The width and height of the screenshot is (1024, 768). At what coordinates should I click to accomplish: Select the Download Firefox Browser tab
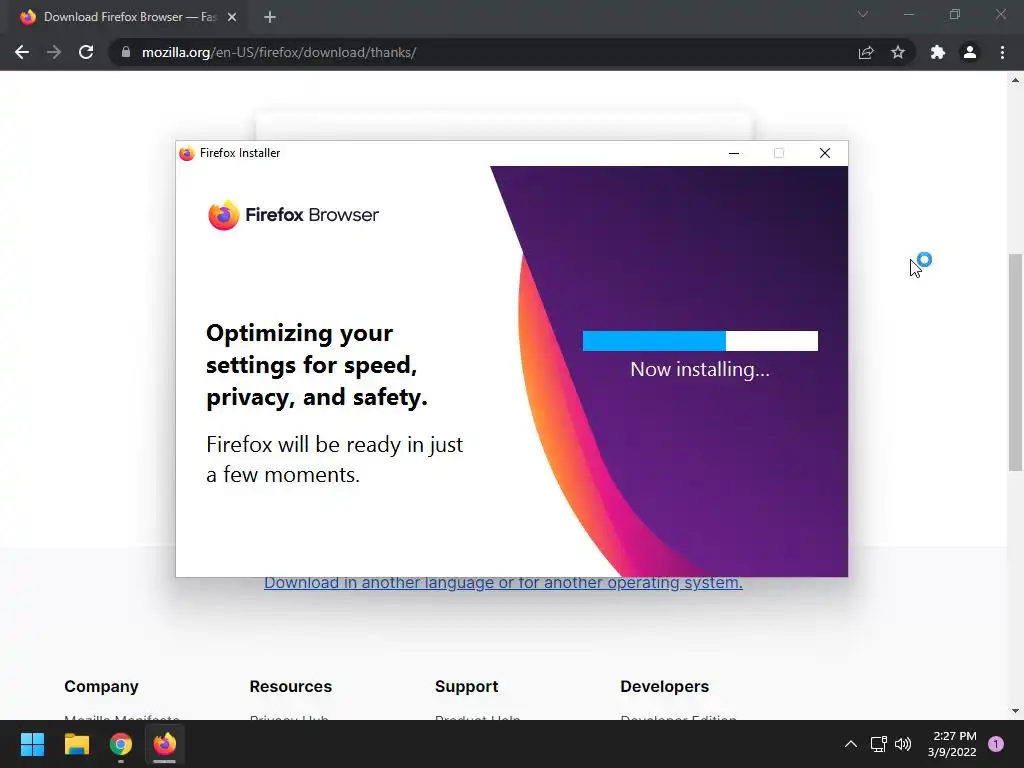[x=129, y=17]
